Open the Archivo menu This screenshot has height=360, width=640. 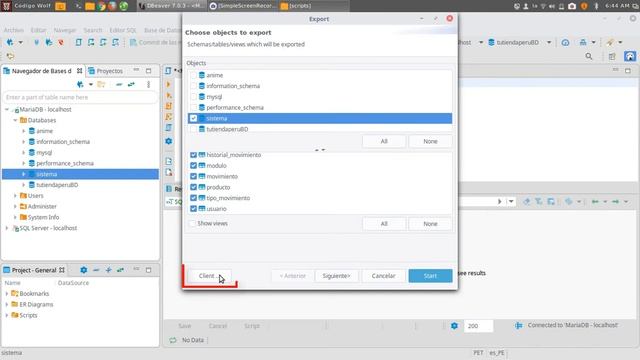coord(14,30)
